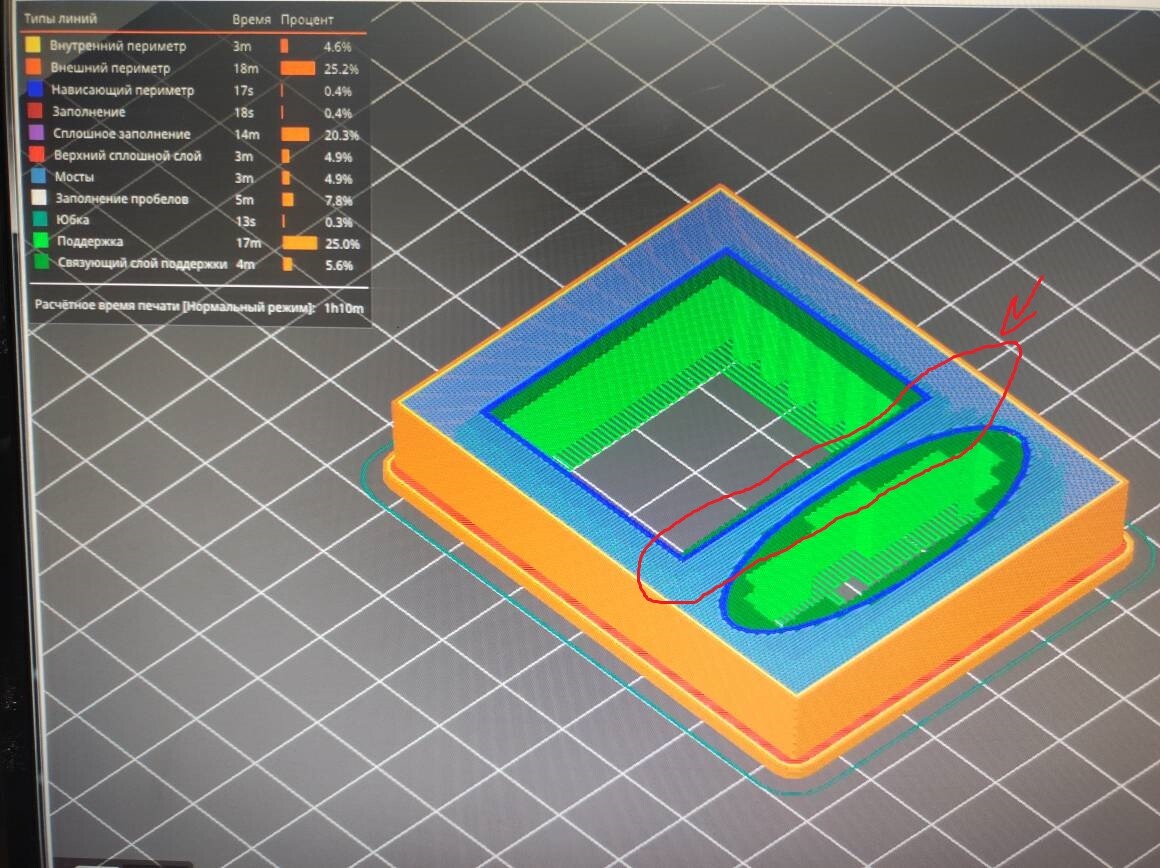Toggle visibility of Внутренний периметр lines
This screenshot has height=868, width=1160.
tap(118, 46)
